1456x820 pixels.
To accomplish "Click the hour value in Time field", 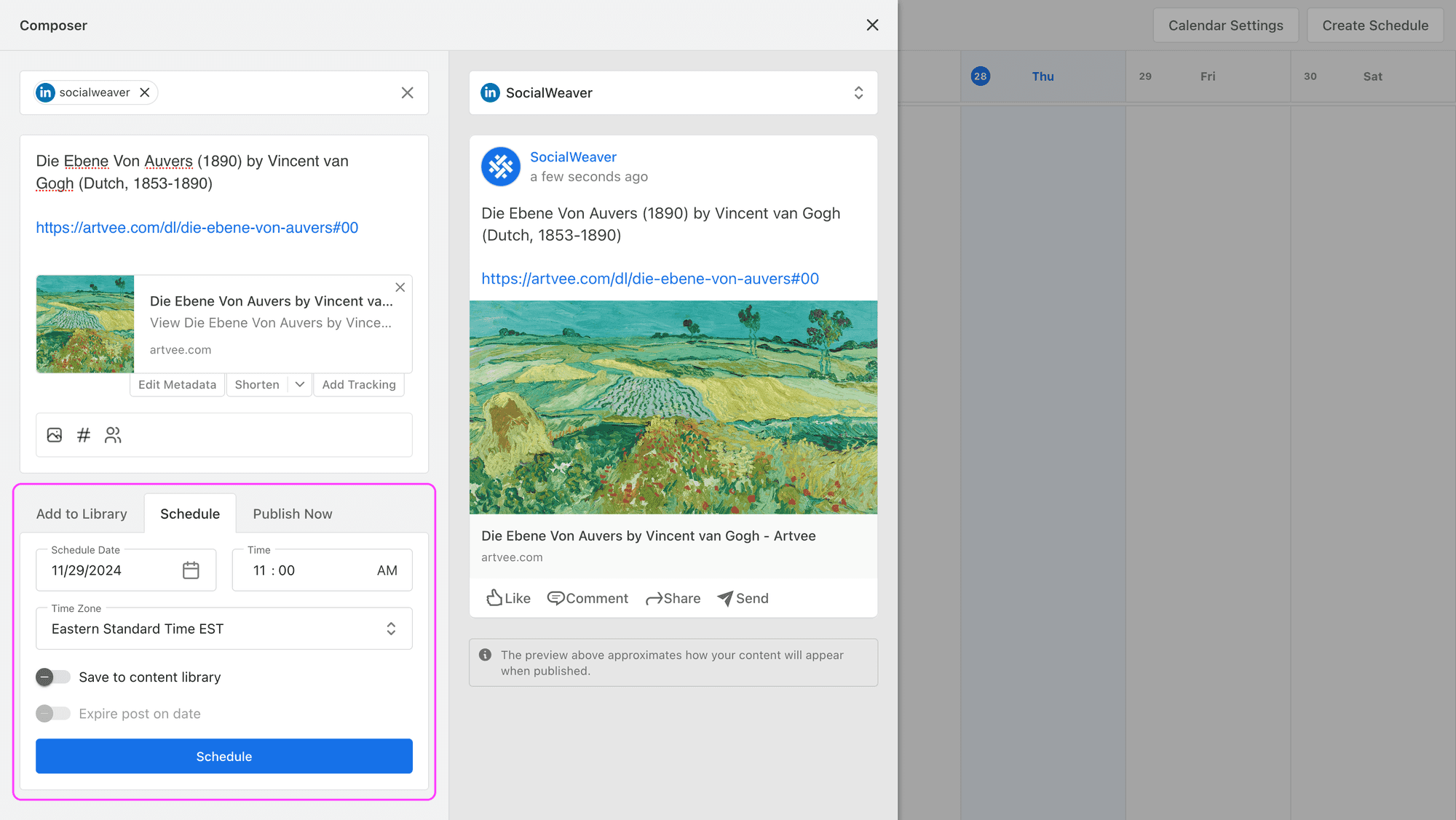I will click(x=260, y=570).
